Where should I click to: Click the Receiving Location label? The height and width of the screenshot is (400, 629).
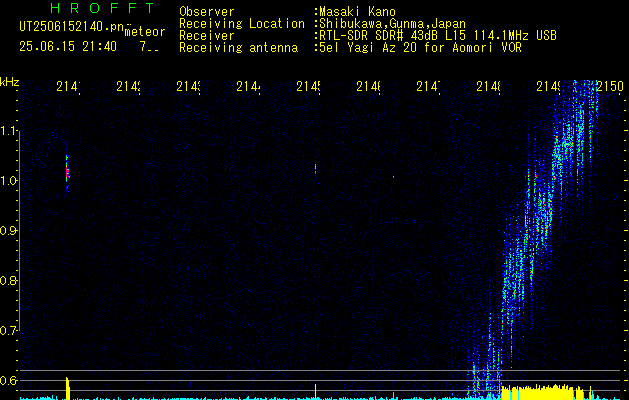pos(242,24)
